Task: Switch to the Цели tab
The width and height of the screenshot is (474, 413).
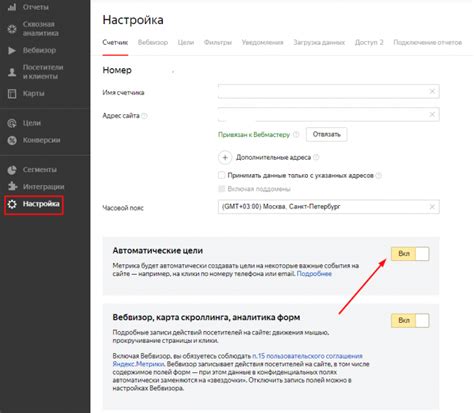Action: point(186,42)
